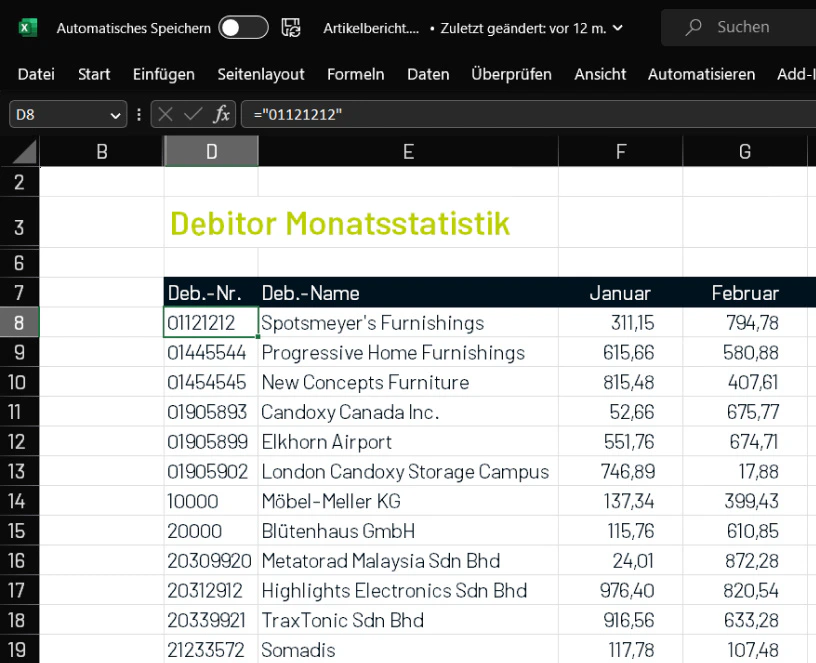Click debtor number 01445544
Screen dimensions: 816x663
click(211, 352)
